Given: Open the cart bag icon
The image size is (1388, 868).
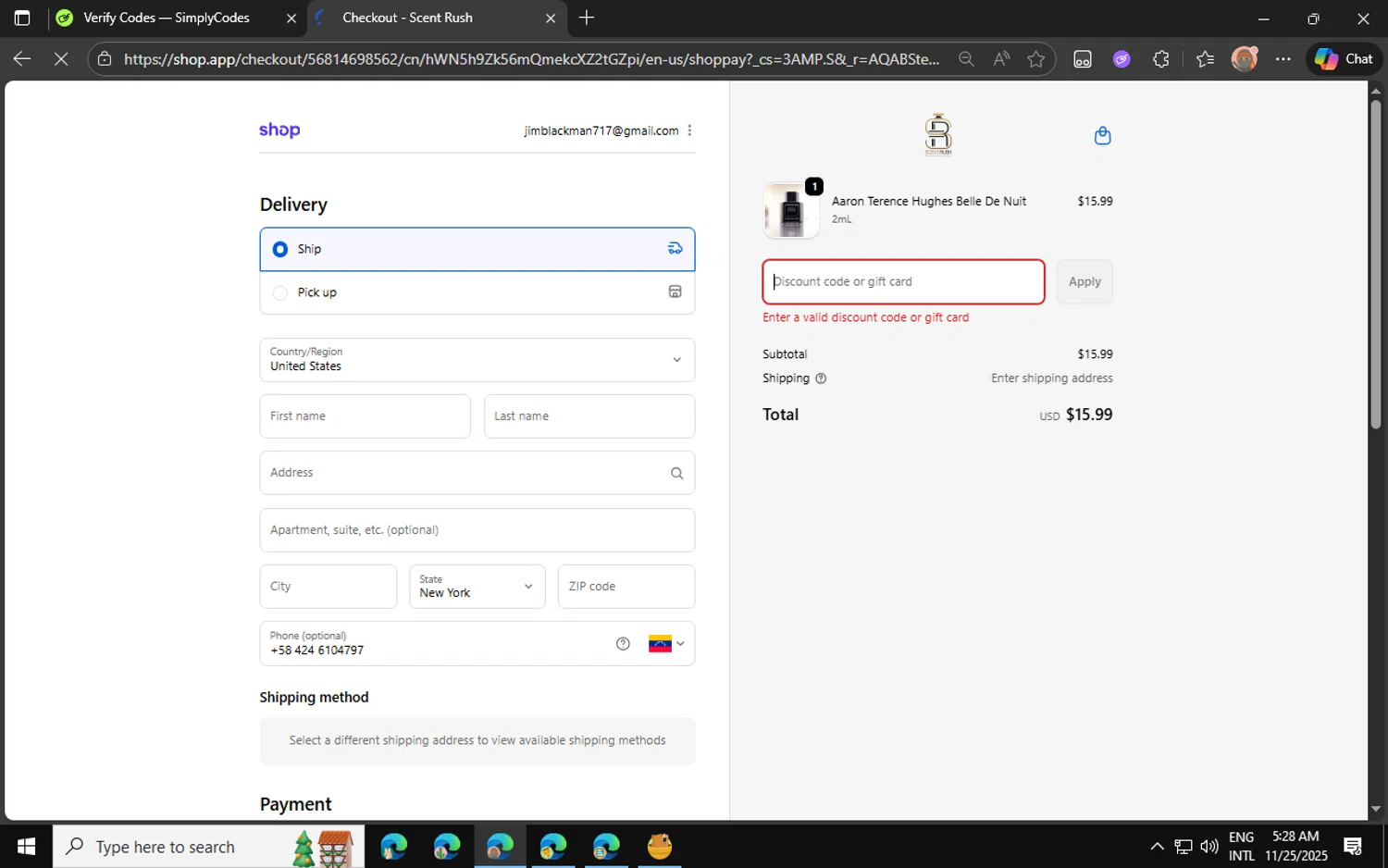Looking at the screenshot, I should [x=1102, y=136].
